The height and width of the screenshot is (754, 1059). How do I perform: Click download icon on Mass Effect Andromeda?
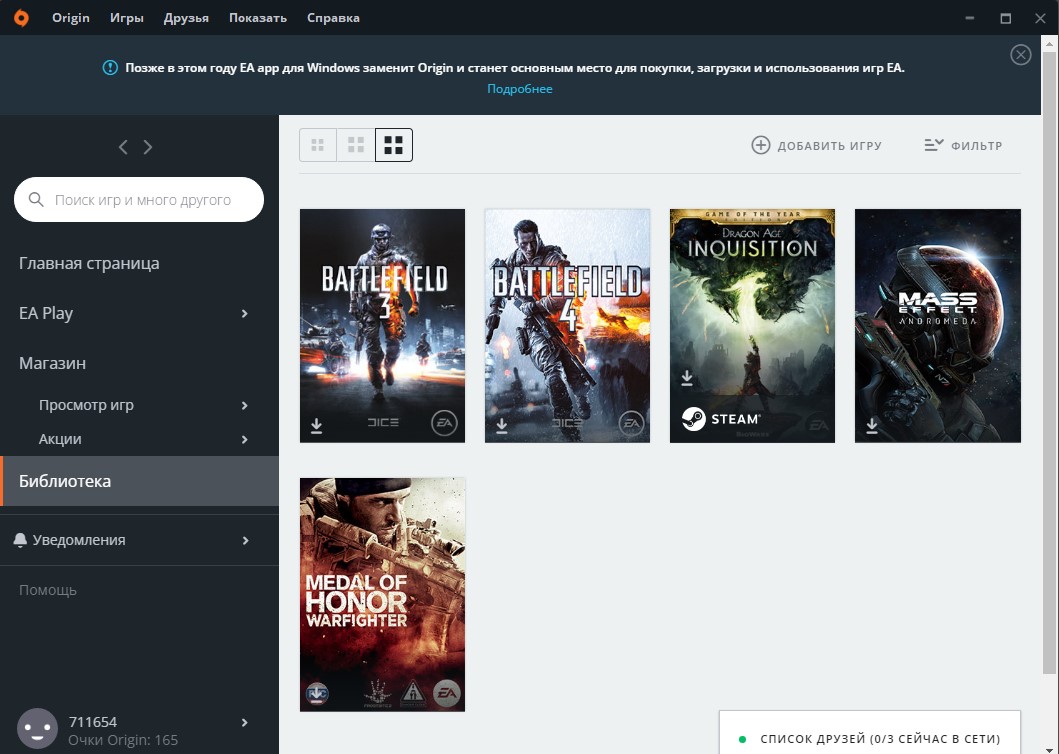pos(872,426)
